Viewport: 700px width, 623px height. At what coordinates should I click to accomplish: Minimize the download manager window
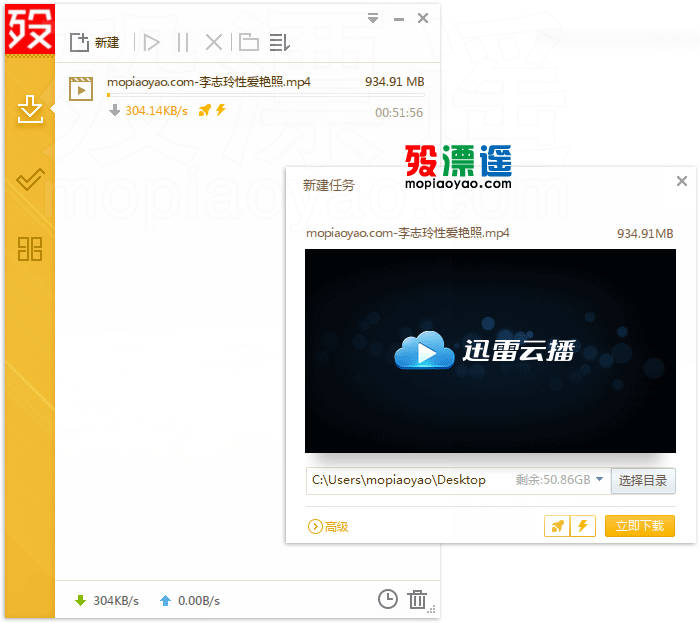click(399, 19)
